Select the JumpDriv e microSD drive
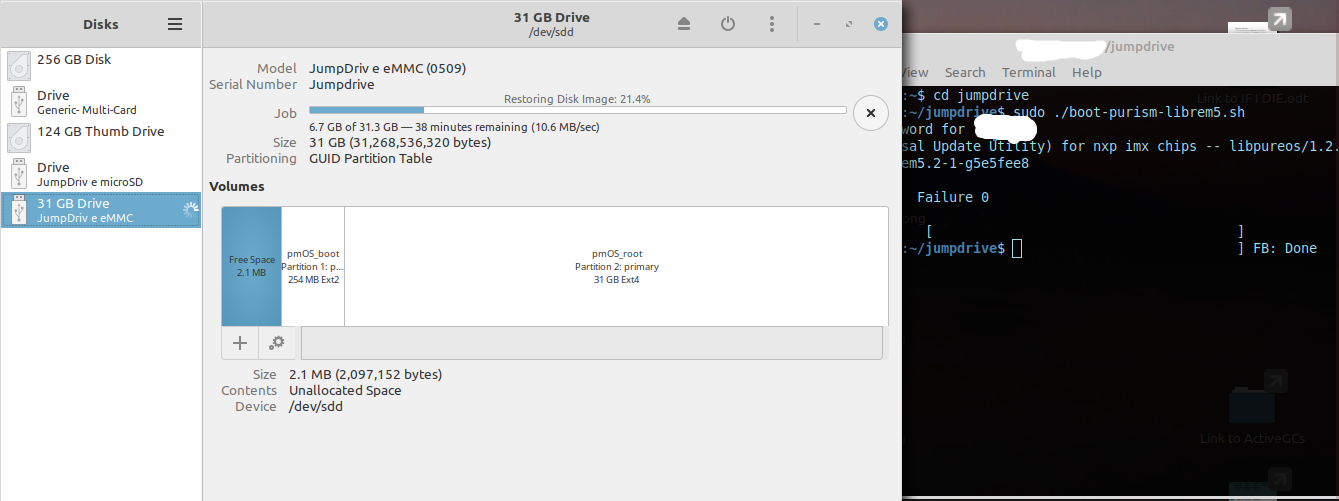Image resolution: width=1339 pixels, height=501 pixels. click(100, 174)
